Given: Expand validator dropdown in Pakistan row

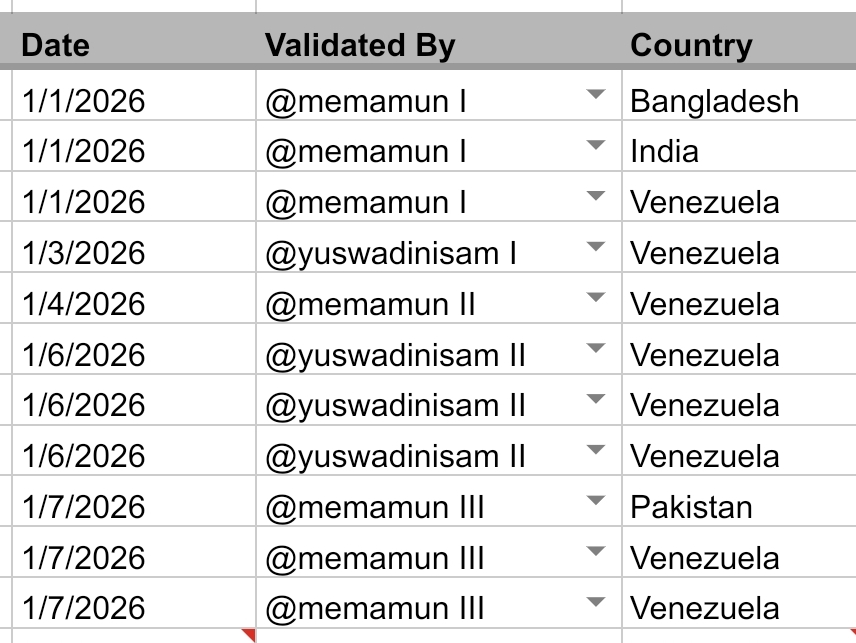Looking at the screenshot, I should click(x=596, y=501).
